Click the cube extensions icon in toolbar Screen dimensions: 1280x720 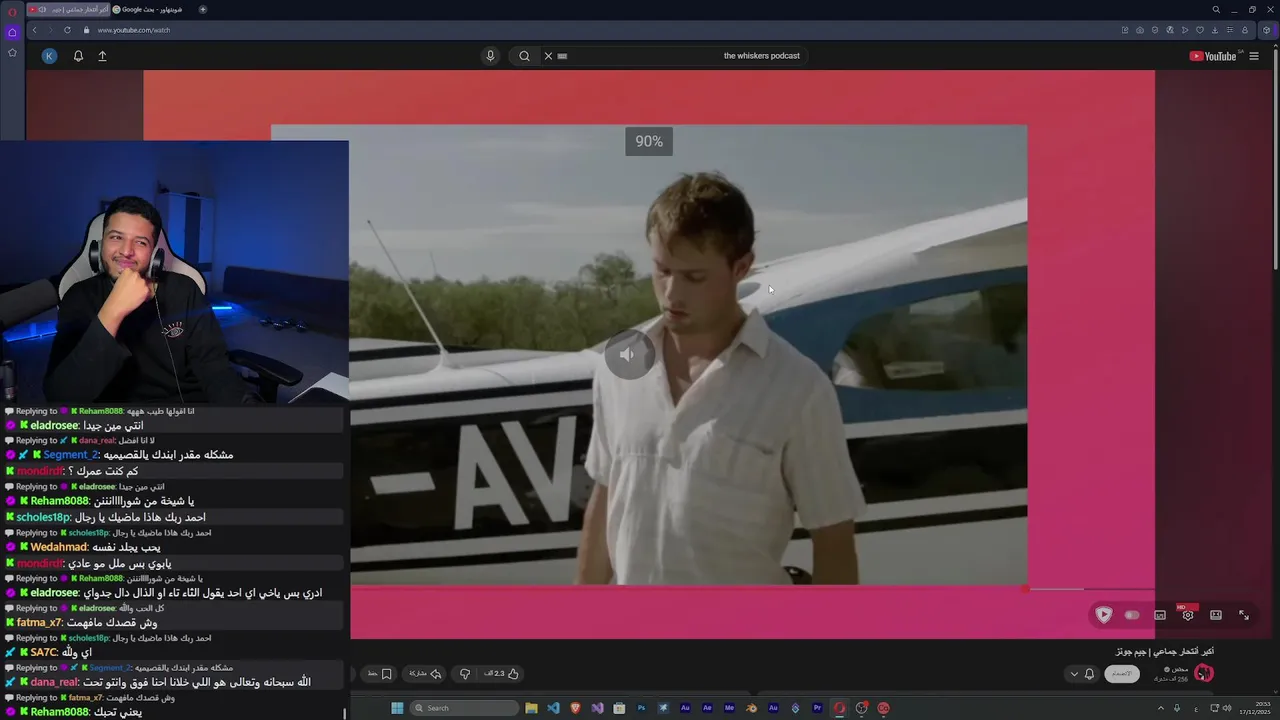[x=1267, y=30]
